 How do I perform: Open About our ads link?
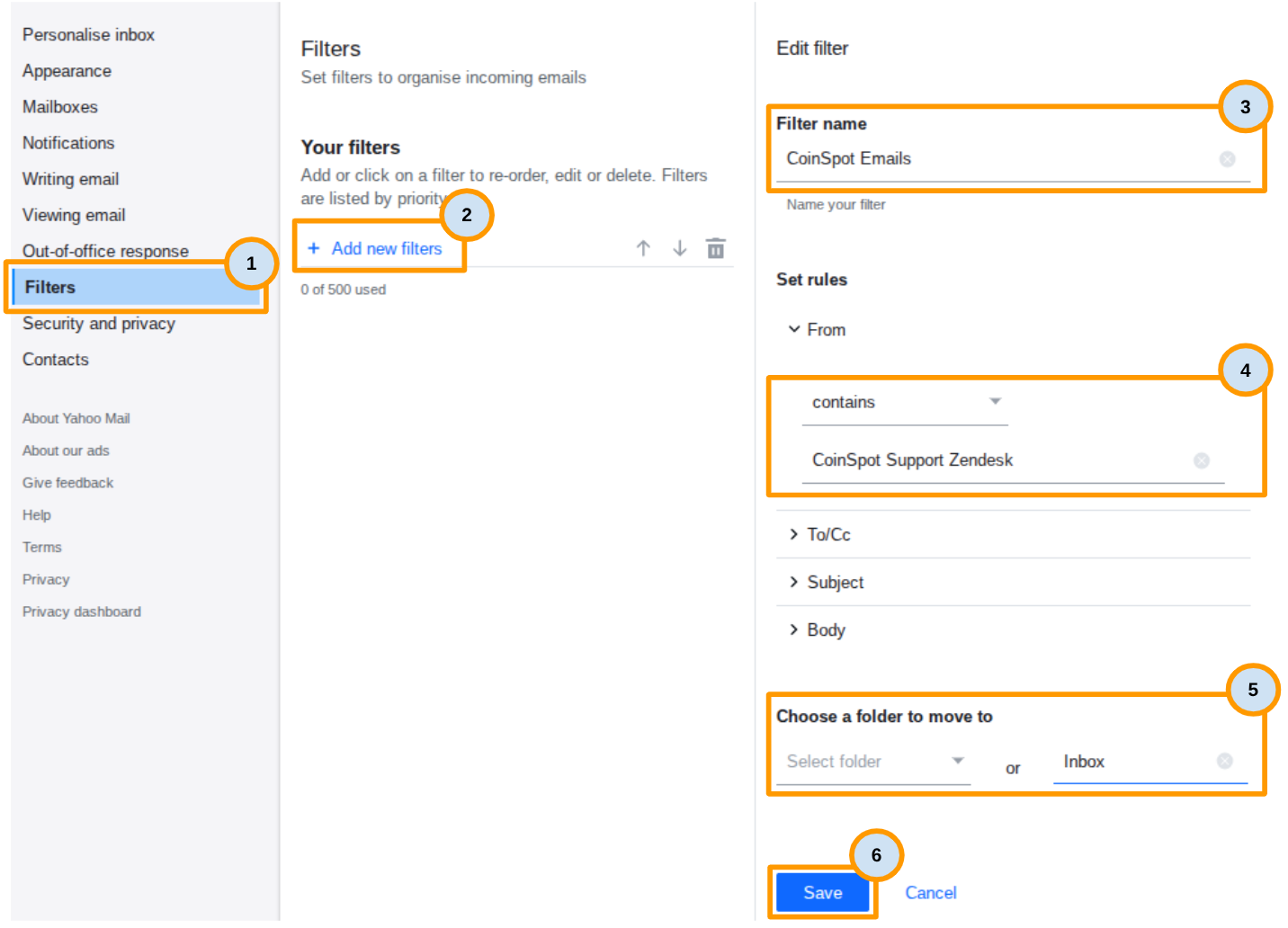[x=66, y=451]
